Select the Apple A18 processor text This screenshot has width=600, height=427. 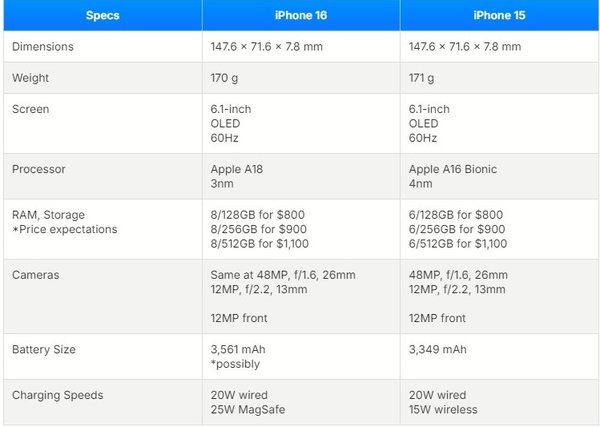click(x=237, y=169)
